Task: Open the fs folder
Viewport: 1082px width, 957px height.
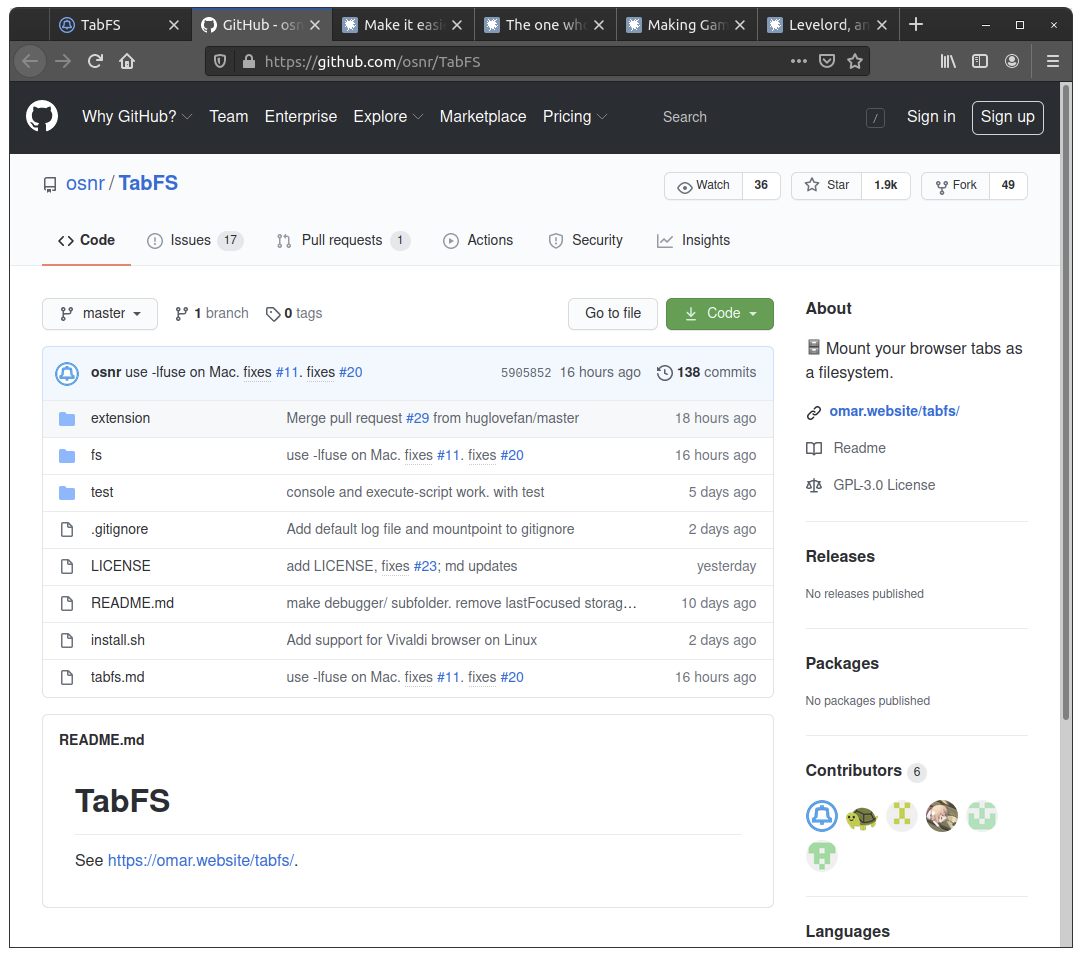Action: (96, 455)
